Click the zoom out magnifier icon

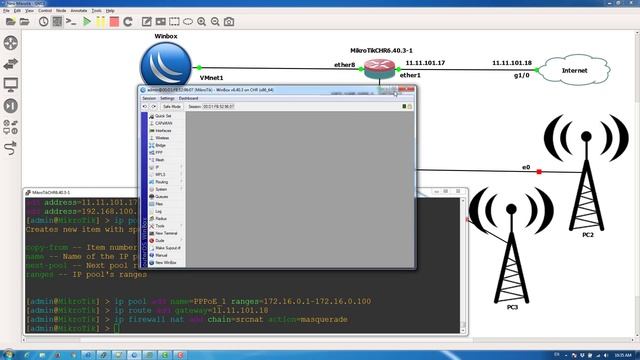(215, 22)
